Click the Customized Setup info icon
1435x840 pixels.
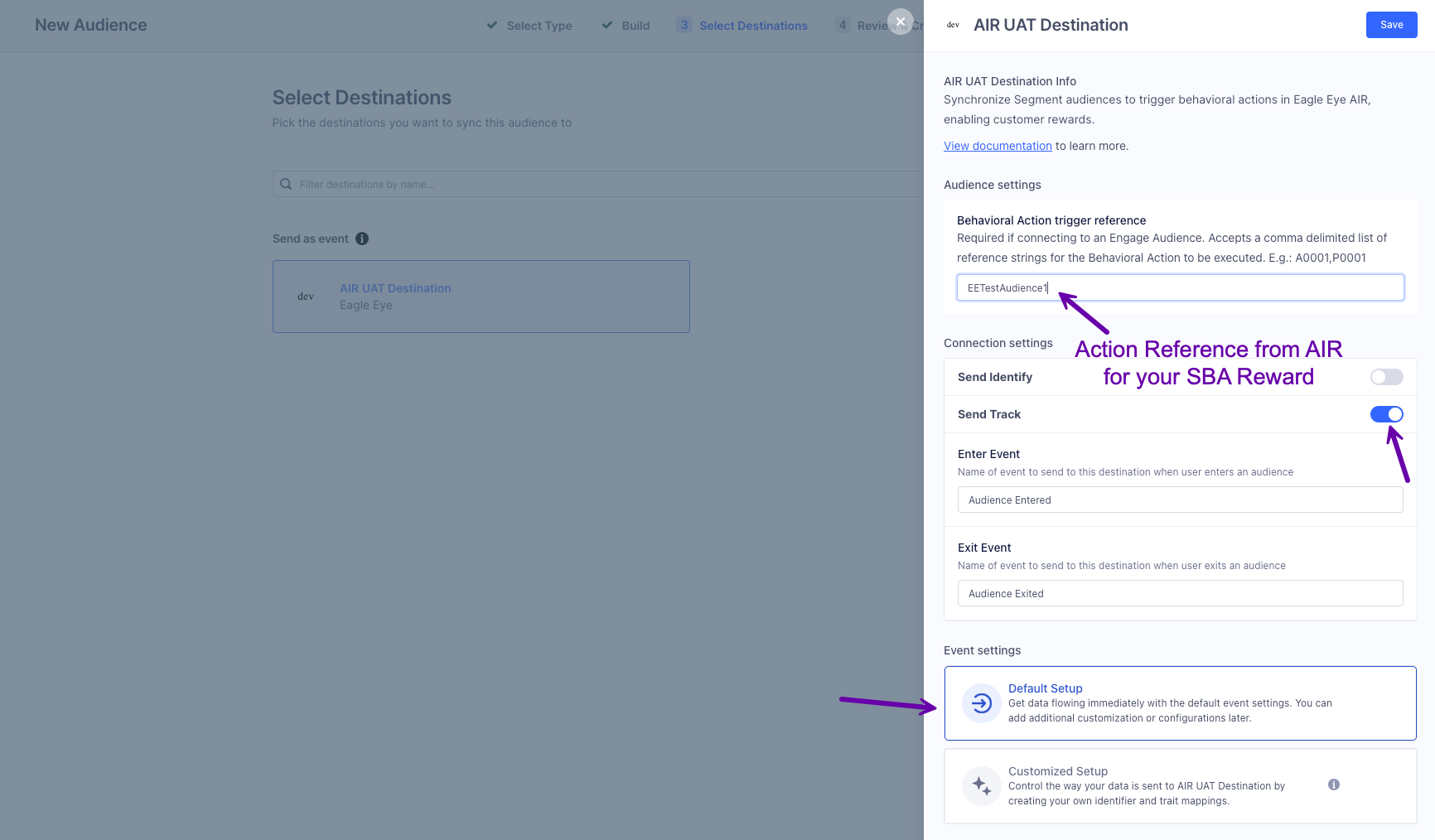coord(1333,784)
